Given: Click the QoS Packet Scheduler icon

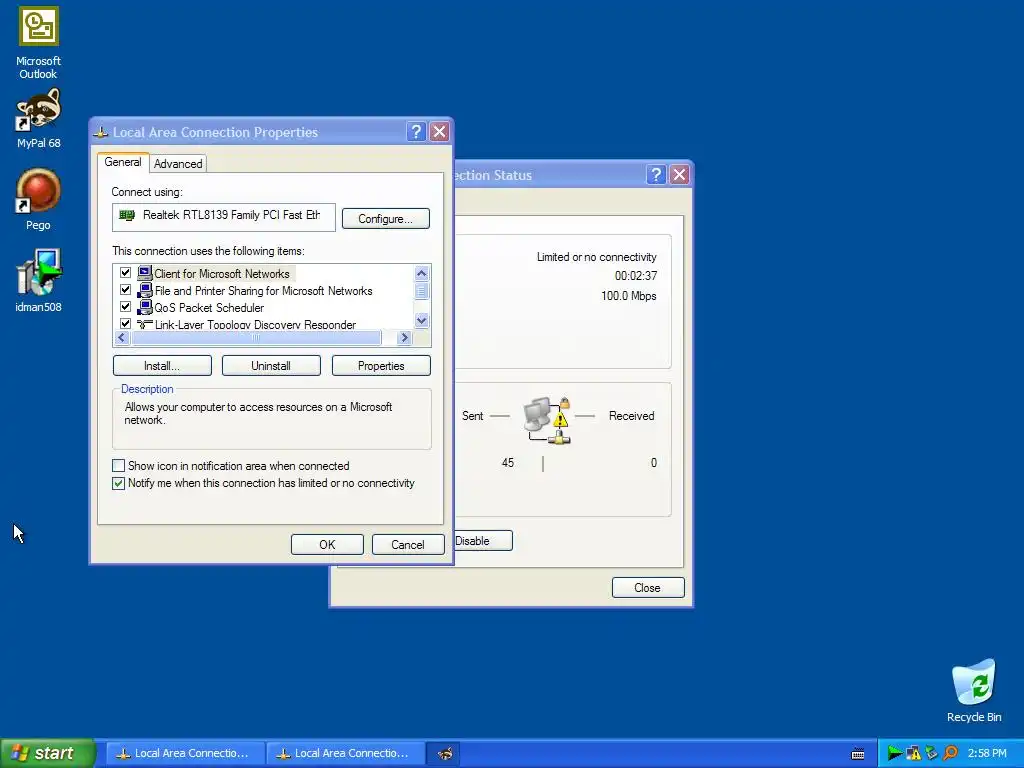Looking at the screenshot, I should [x=144, y=307].
